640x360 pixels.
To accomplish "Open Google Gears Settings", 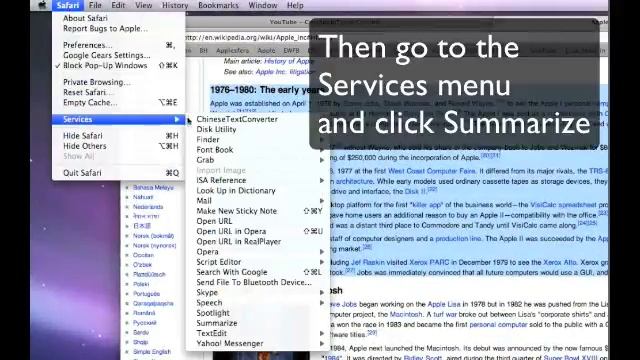I will point(107,55).
